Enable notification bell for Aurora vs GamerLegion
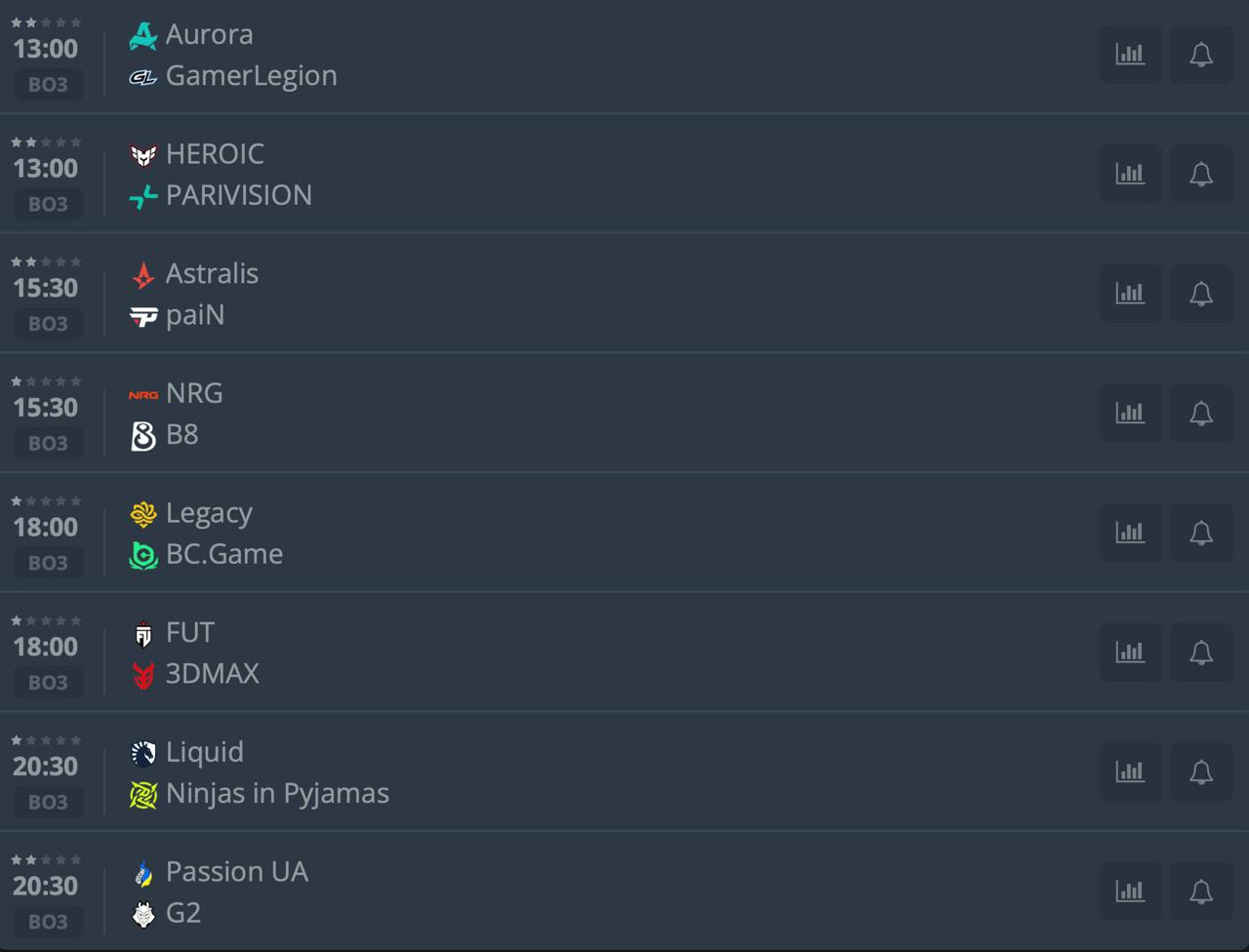 pos(1201,55)
